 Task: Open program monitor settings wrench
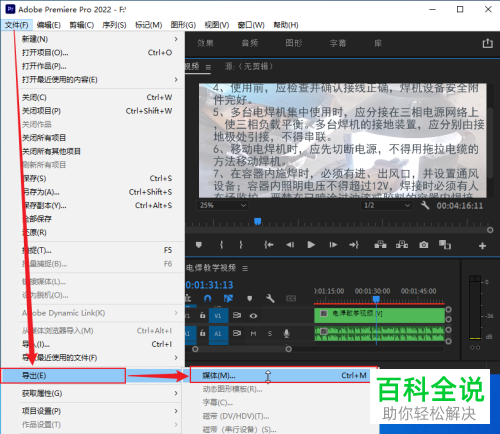click(x=425, y=205)
